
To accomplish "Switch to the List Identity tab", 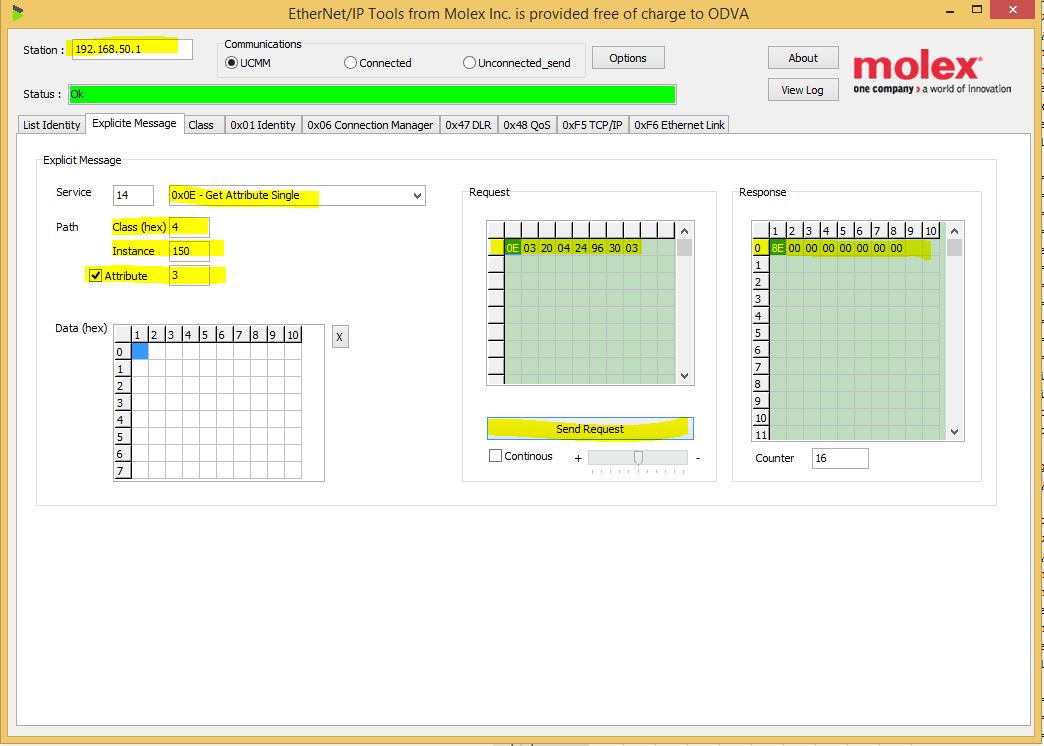I will pyautogui.click(x=51, y=125).
